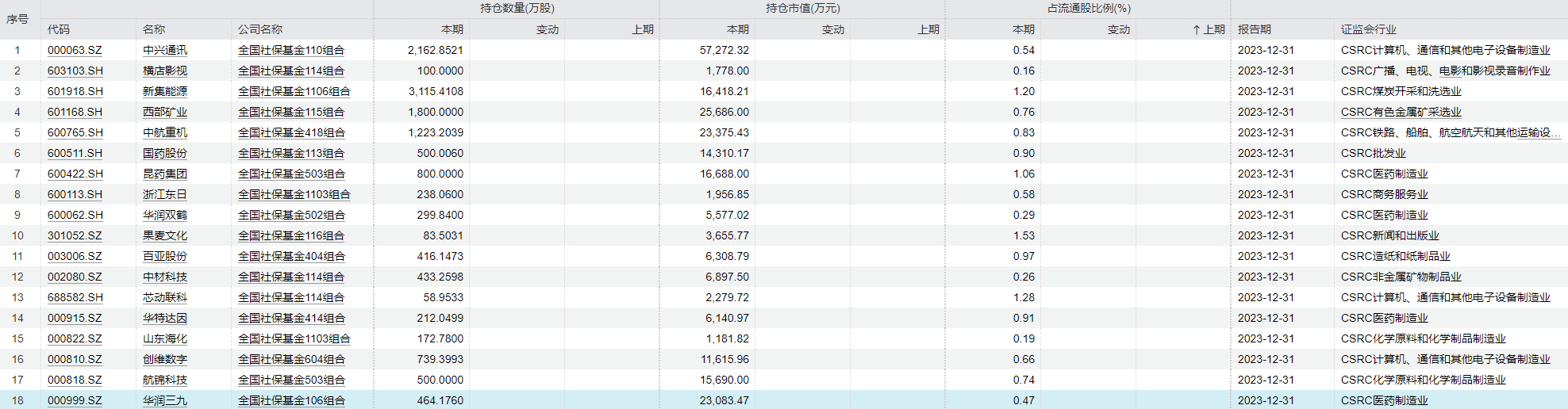The width and height of the screenshot is (1568, 409).
Task: Open holder 全国社保基金116组合
Action: point(291,235)
